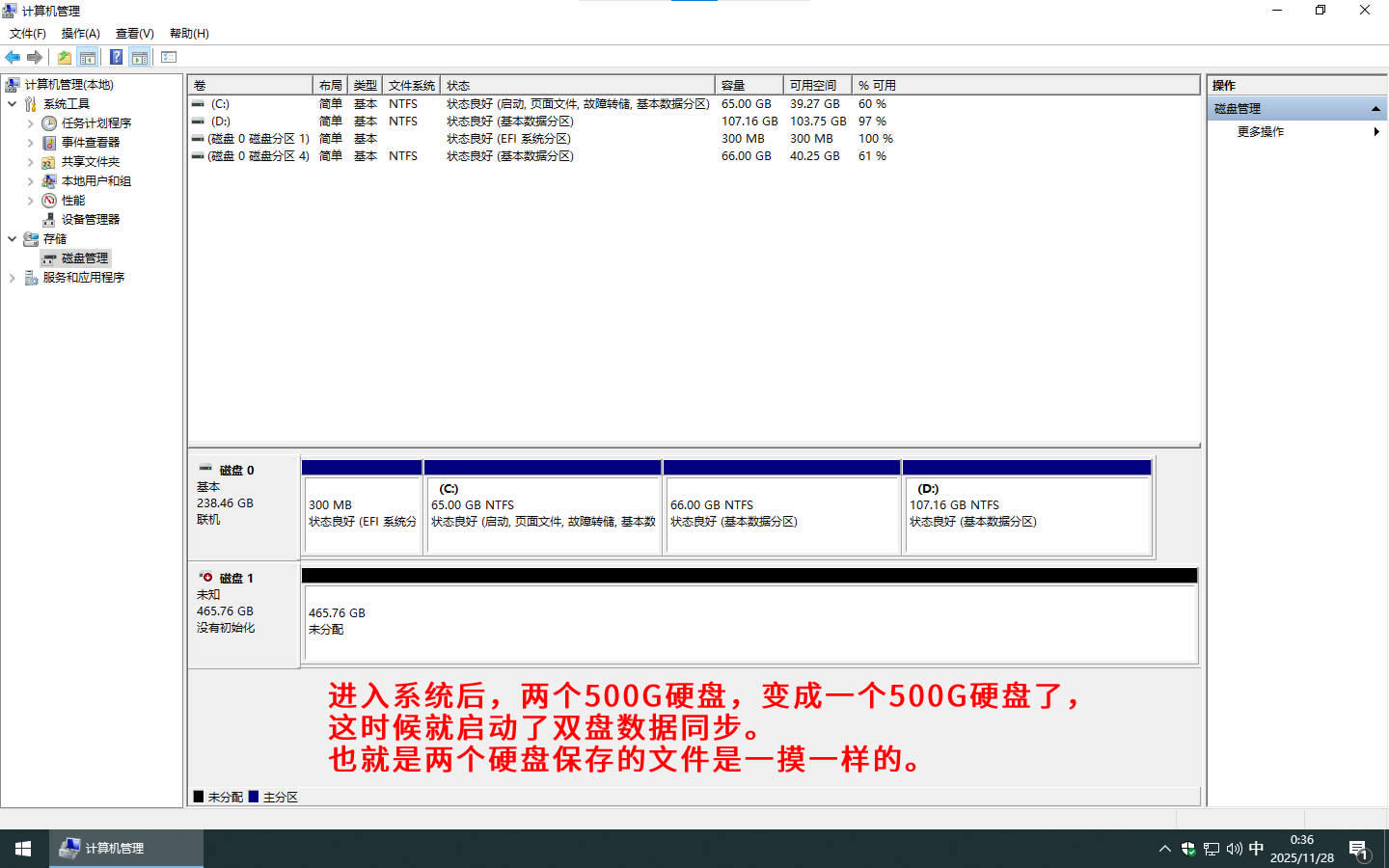Image resolution: width=1389 pixels, height=868 pixels.
Task: Select the 性能 item in the tree
Action: tap(72, 200)
